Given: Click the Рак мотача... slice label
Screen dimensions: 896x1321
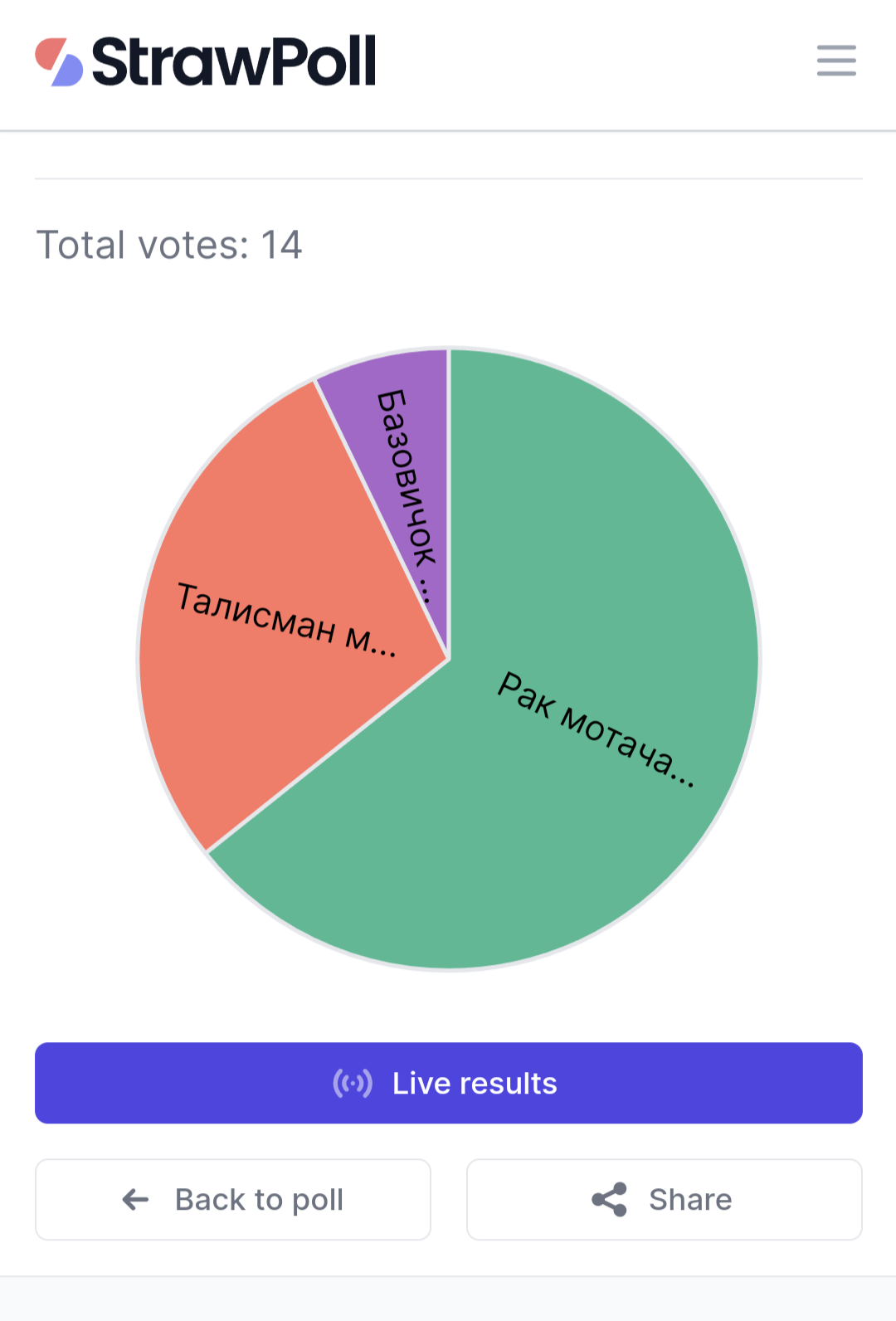Looking at the screenshot, I should (x=596, y=729).
